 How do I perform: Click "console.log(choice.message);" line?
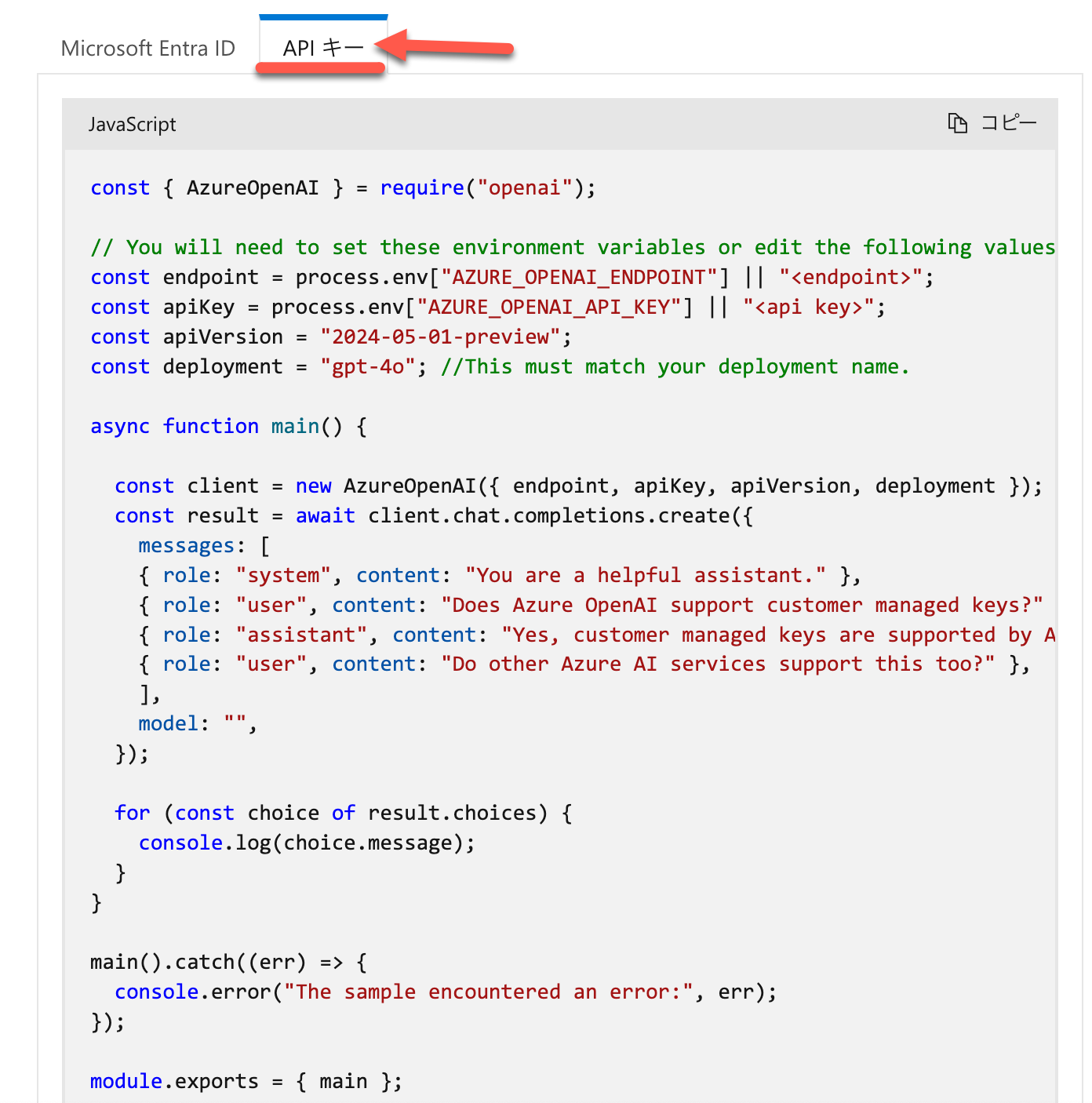tap(308, 843)
